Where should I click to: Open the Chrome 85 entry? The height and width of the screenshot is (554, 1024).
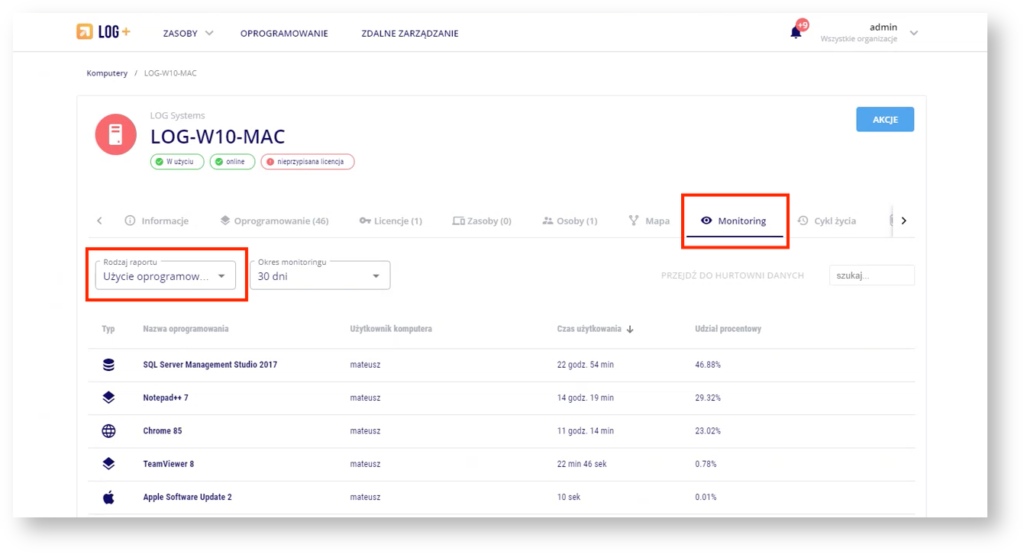(162, 431)
